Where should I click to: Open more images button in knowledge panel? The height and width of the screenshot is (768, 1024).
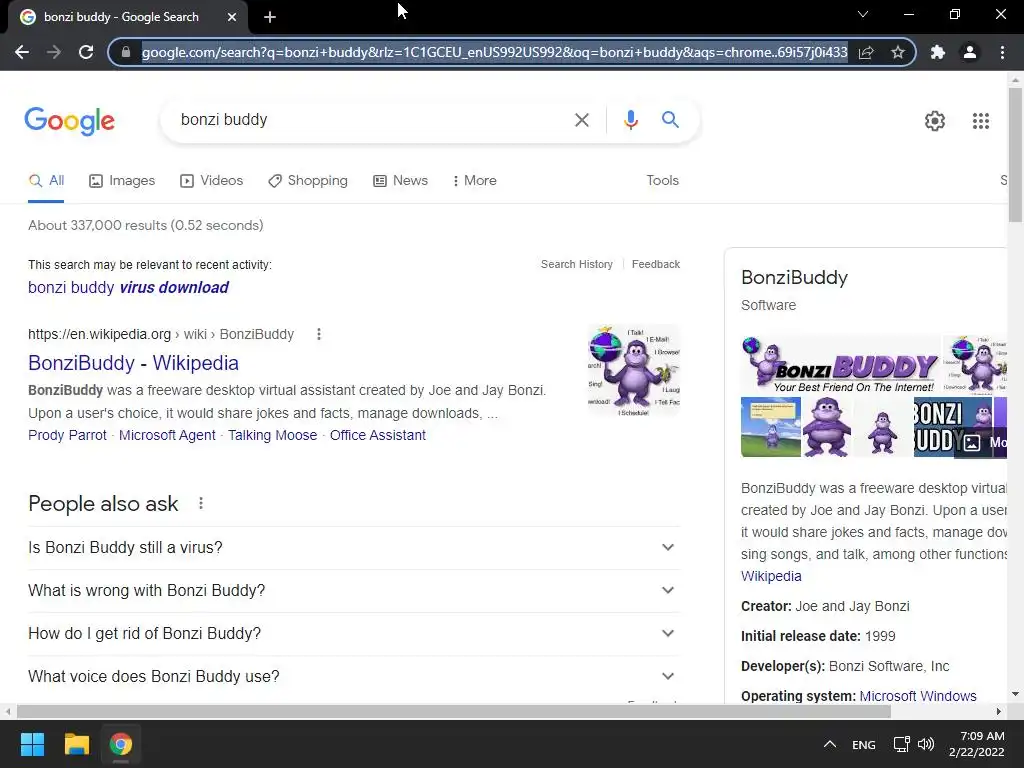coord(981,442)
